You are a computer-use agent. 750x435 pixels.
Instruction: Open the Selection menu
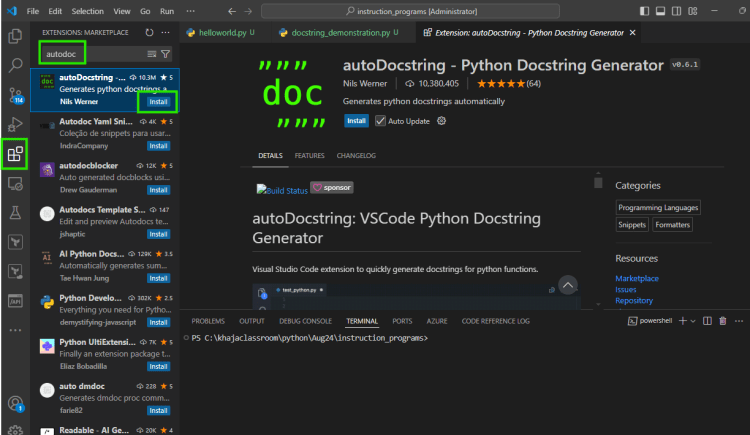click(88, 11)
